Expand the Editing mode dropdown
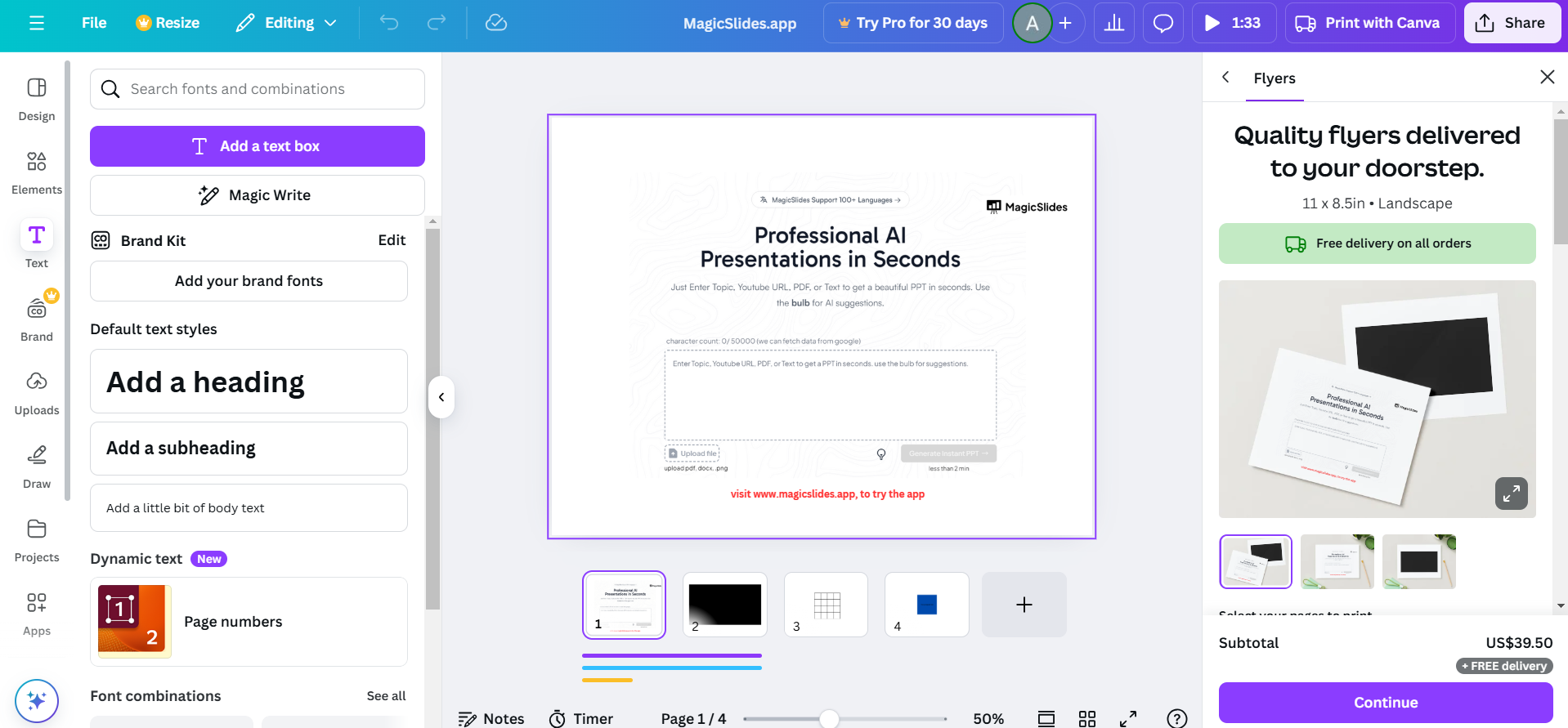This screenshot has width=1568, height=728. (x=286, y=23)
